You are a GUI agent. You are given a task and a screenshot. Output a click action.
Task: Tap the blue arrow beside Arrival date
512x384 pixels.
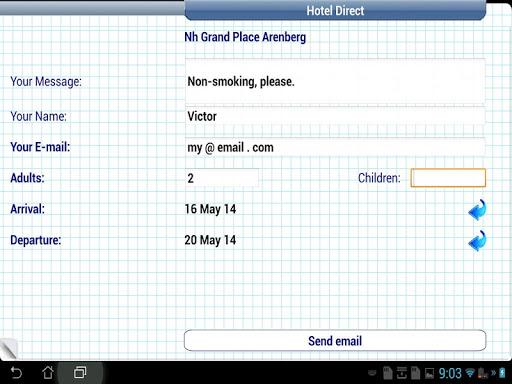coord(477,210)
